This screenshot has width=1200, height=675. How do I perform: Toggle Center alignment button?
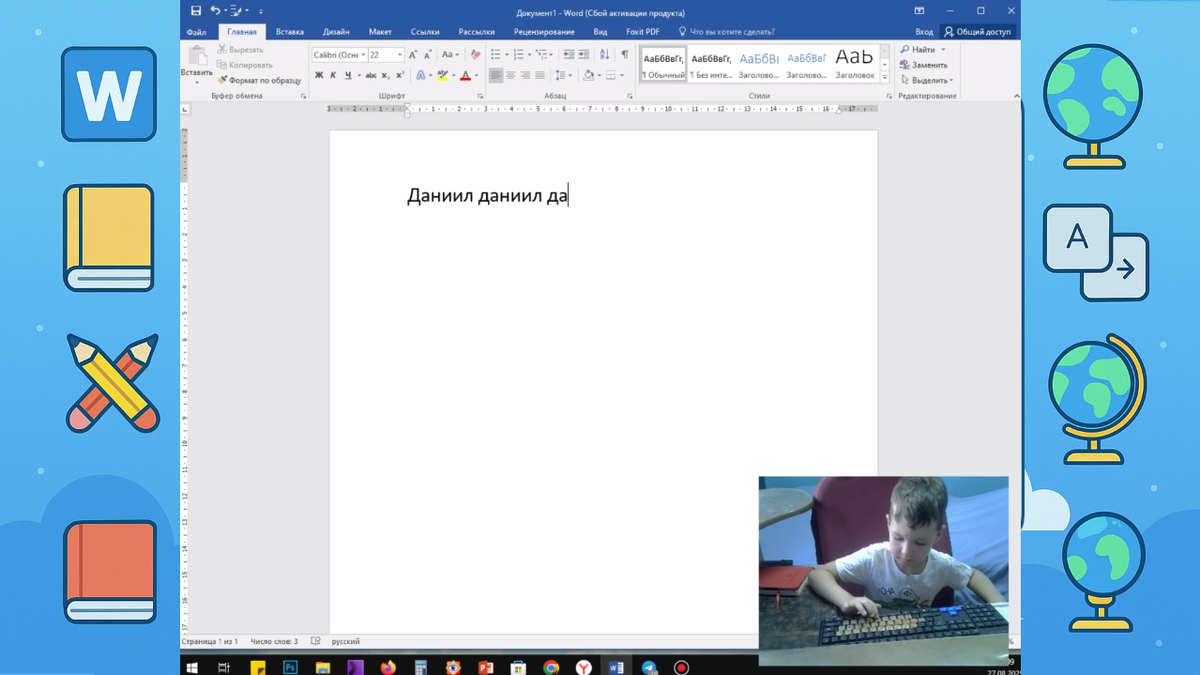click(x=510, y=75)
